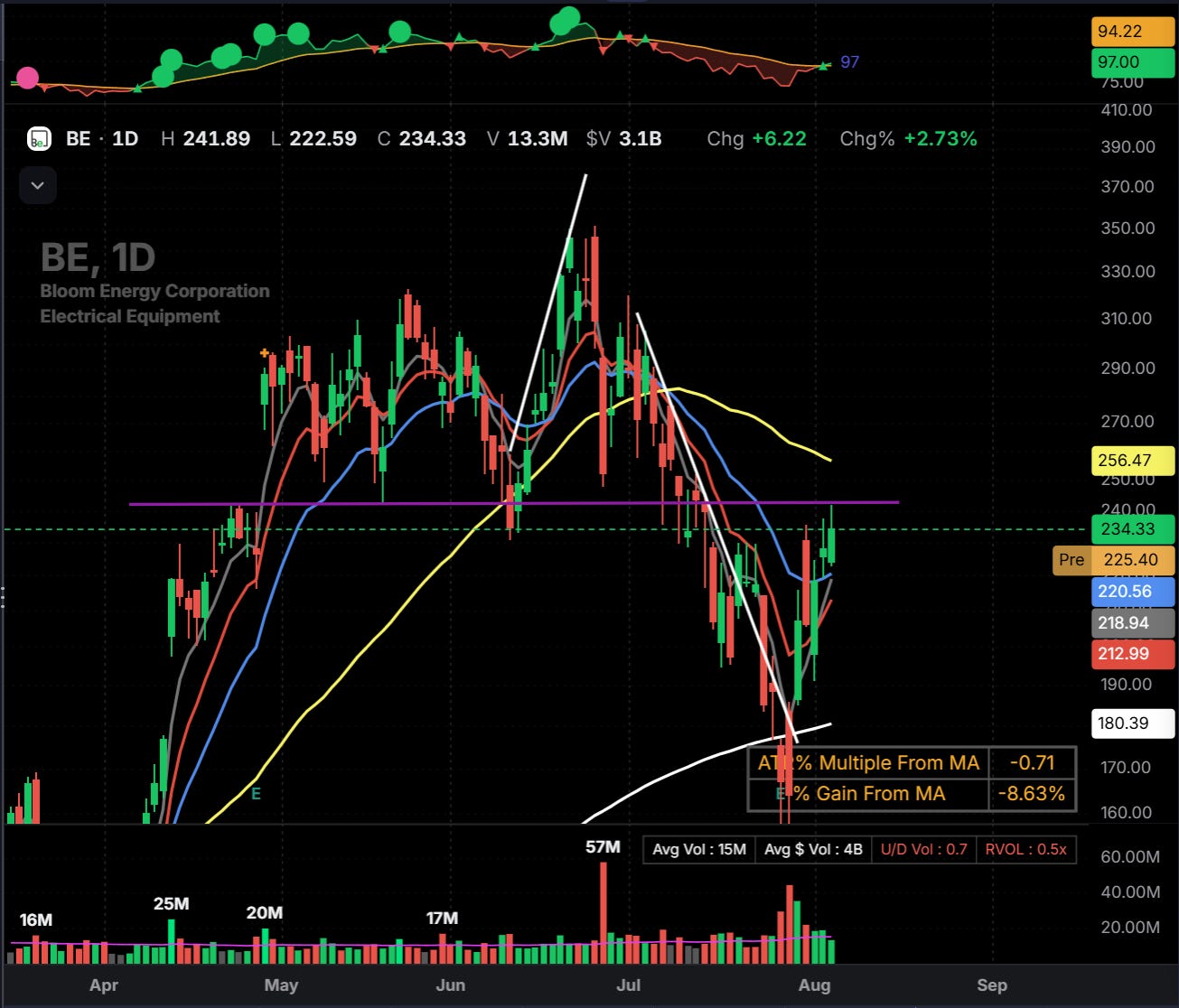Click the Avg $ Vol : 4B stat

click(813, 849)
